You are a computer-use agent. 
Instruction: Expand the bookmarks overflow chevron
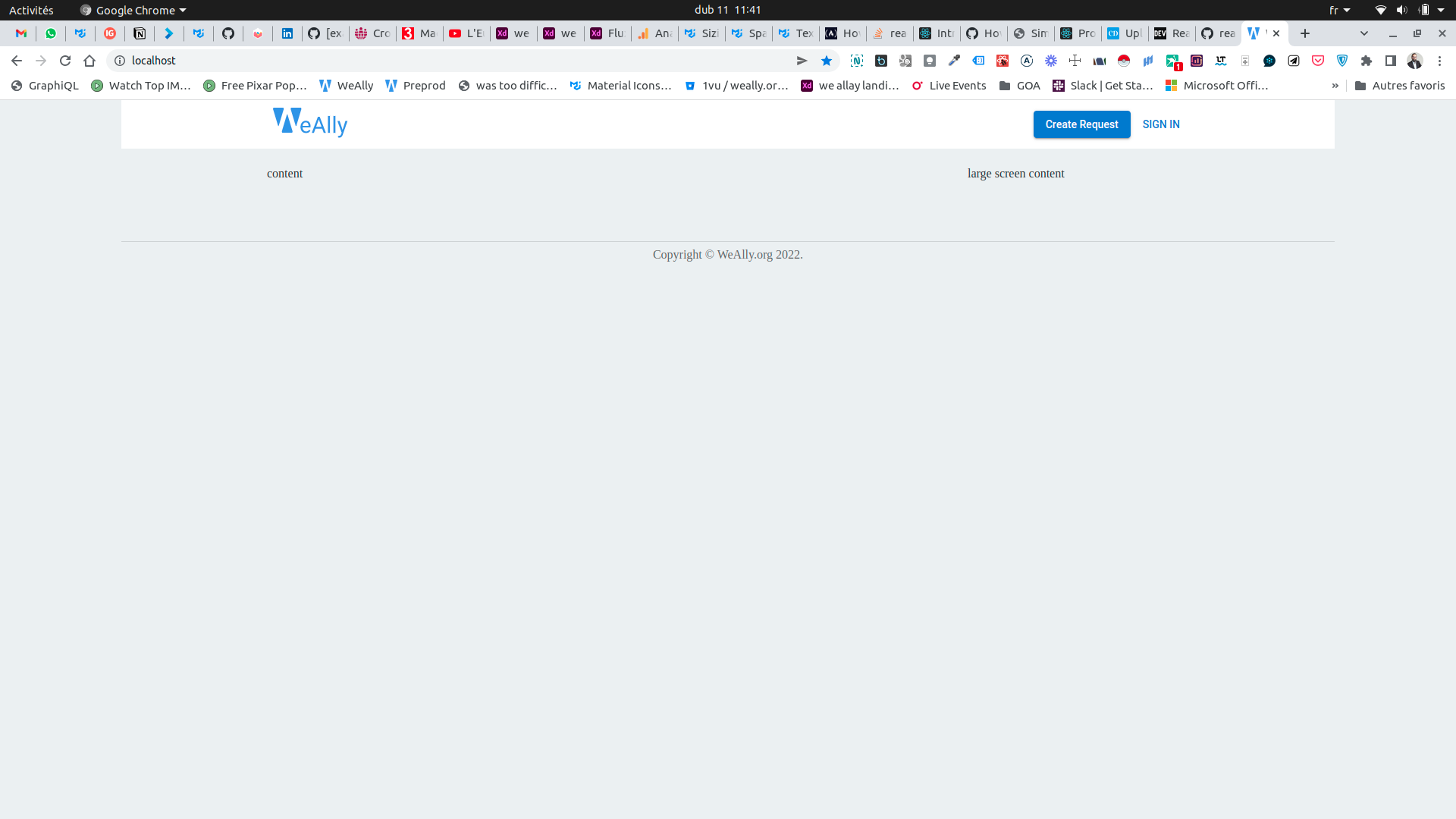(x=1336, y=86)
